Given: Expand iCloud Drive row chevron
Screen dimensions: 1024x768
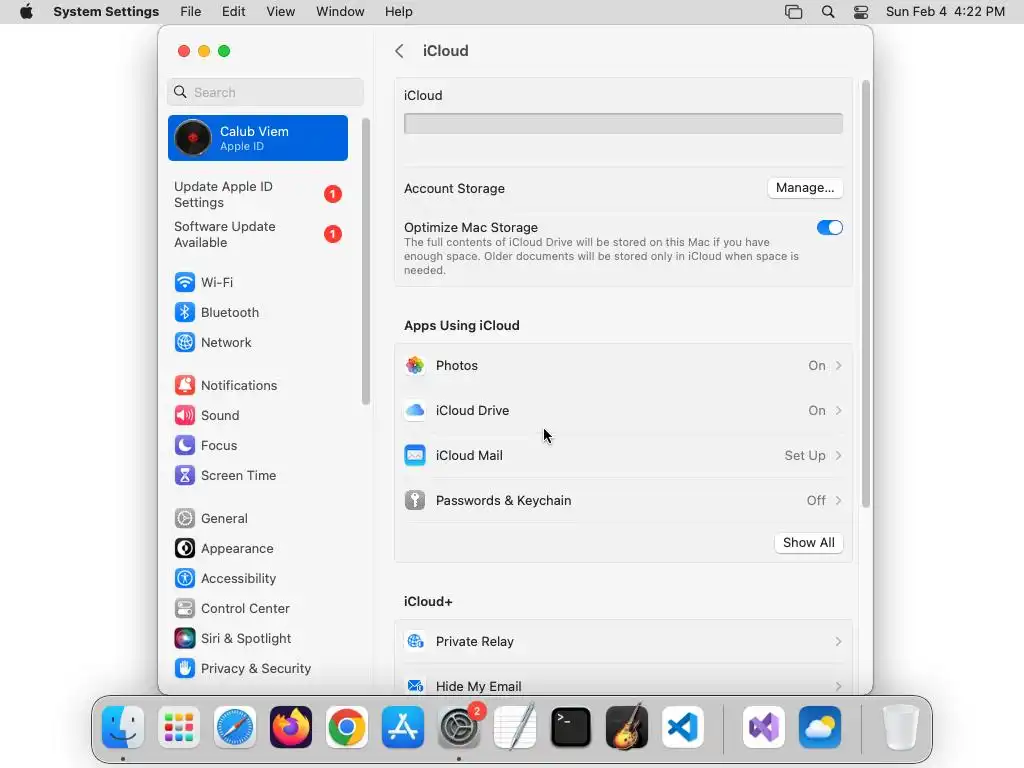Looking at the screenshot, I should click(839, 411).
